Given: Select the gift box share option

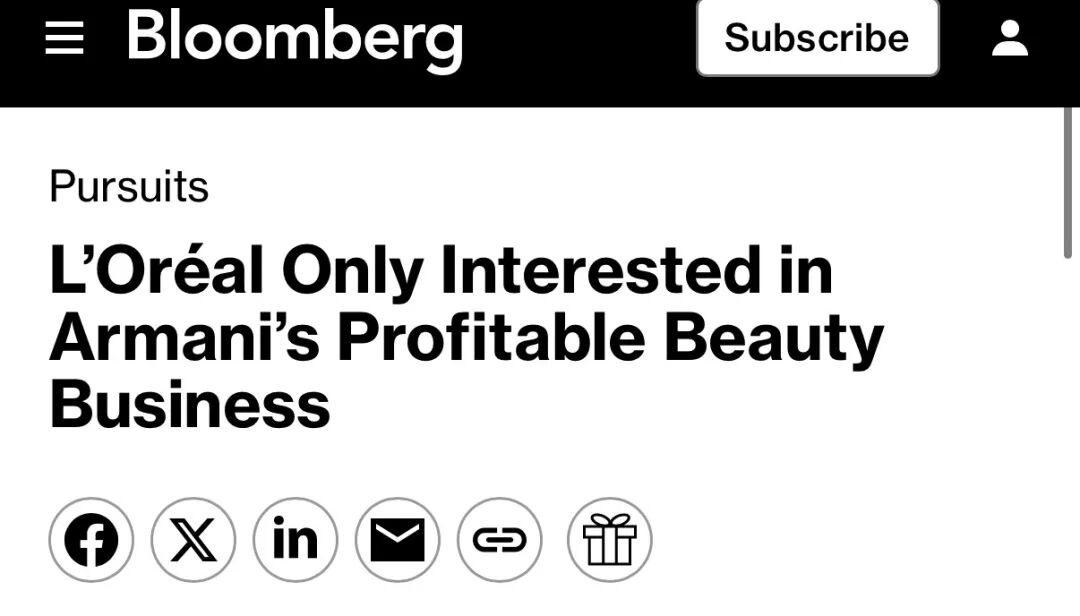Looking at the screenshot, I should [x=610, y=540].
